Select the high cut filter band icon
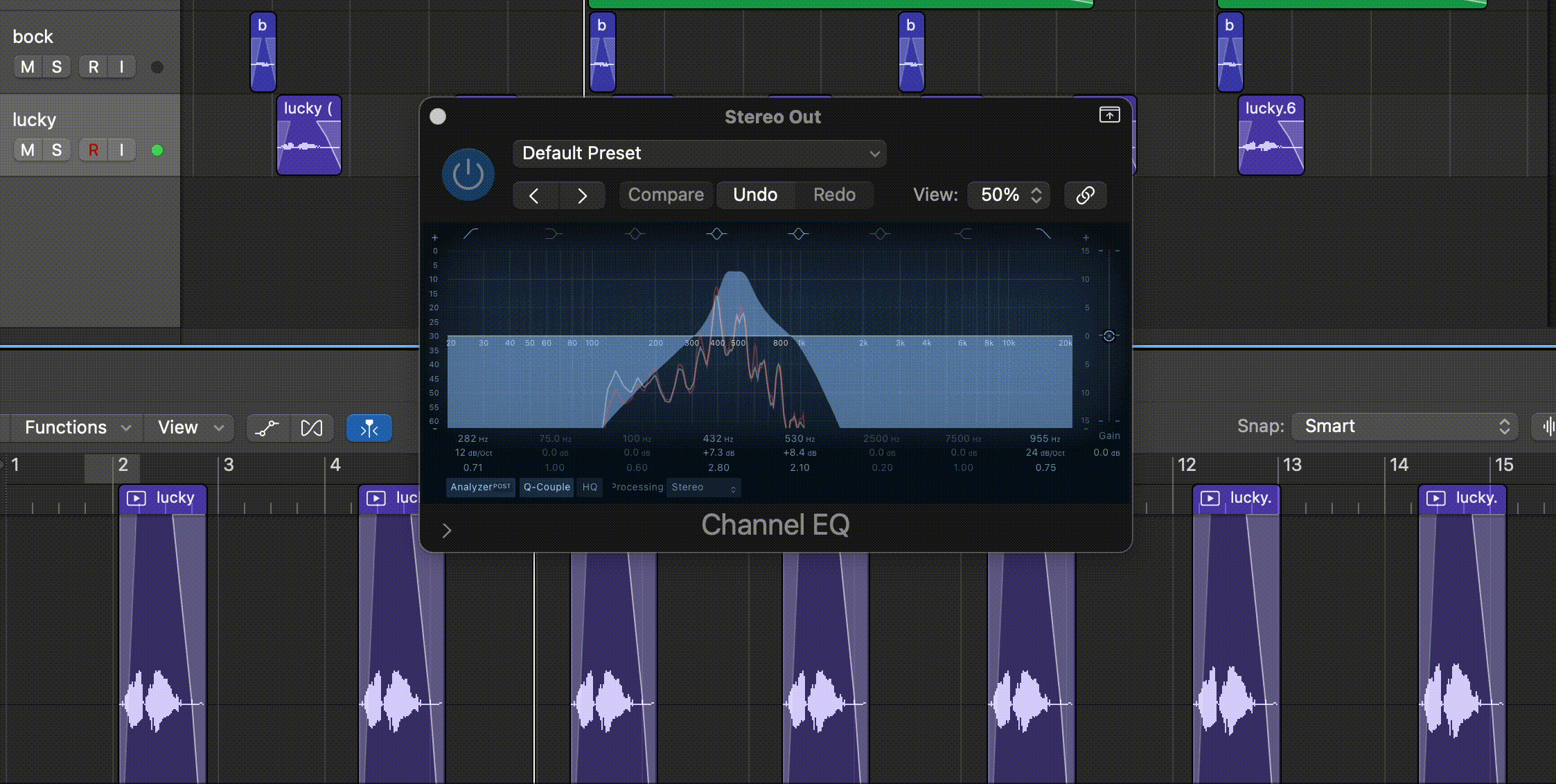This screenshot has width=1556, height=784. tap(1043, 234)
